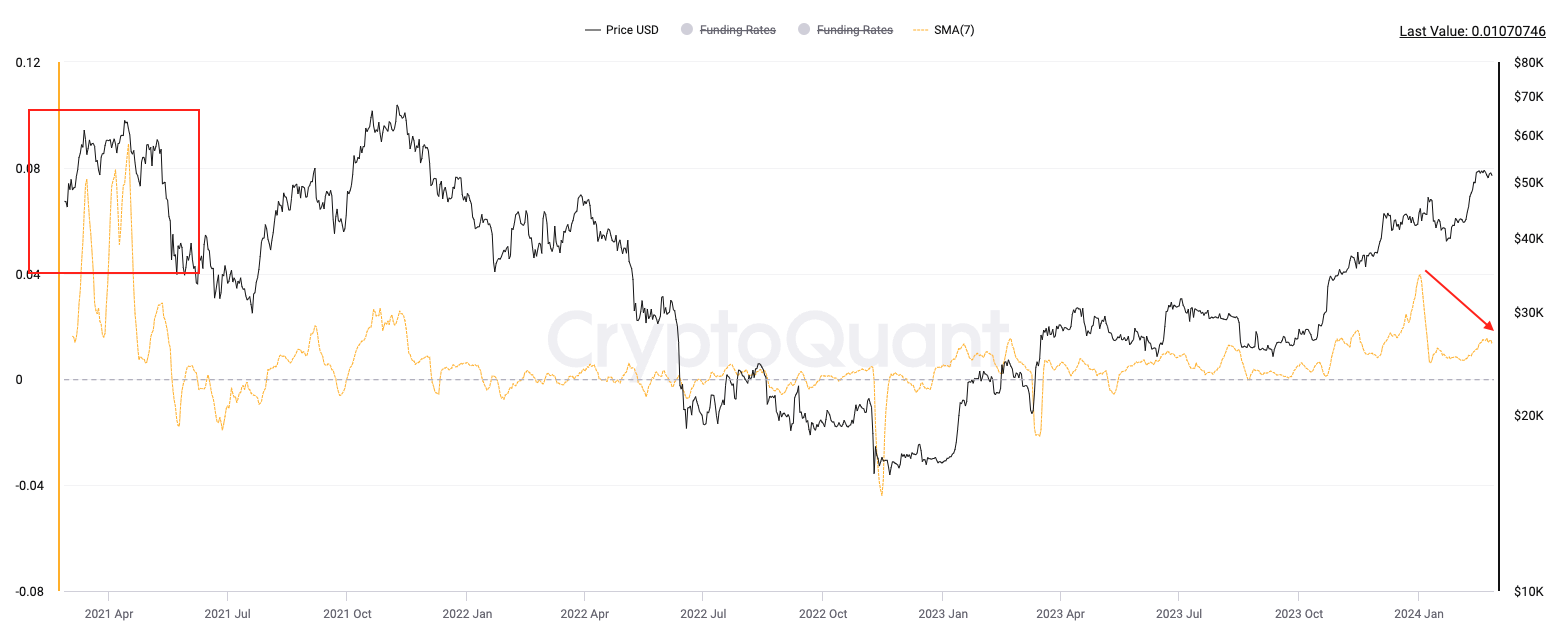Click the Price USD line icon in legend

point(593,30)
